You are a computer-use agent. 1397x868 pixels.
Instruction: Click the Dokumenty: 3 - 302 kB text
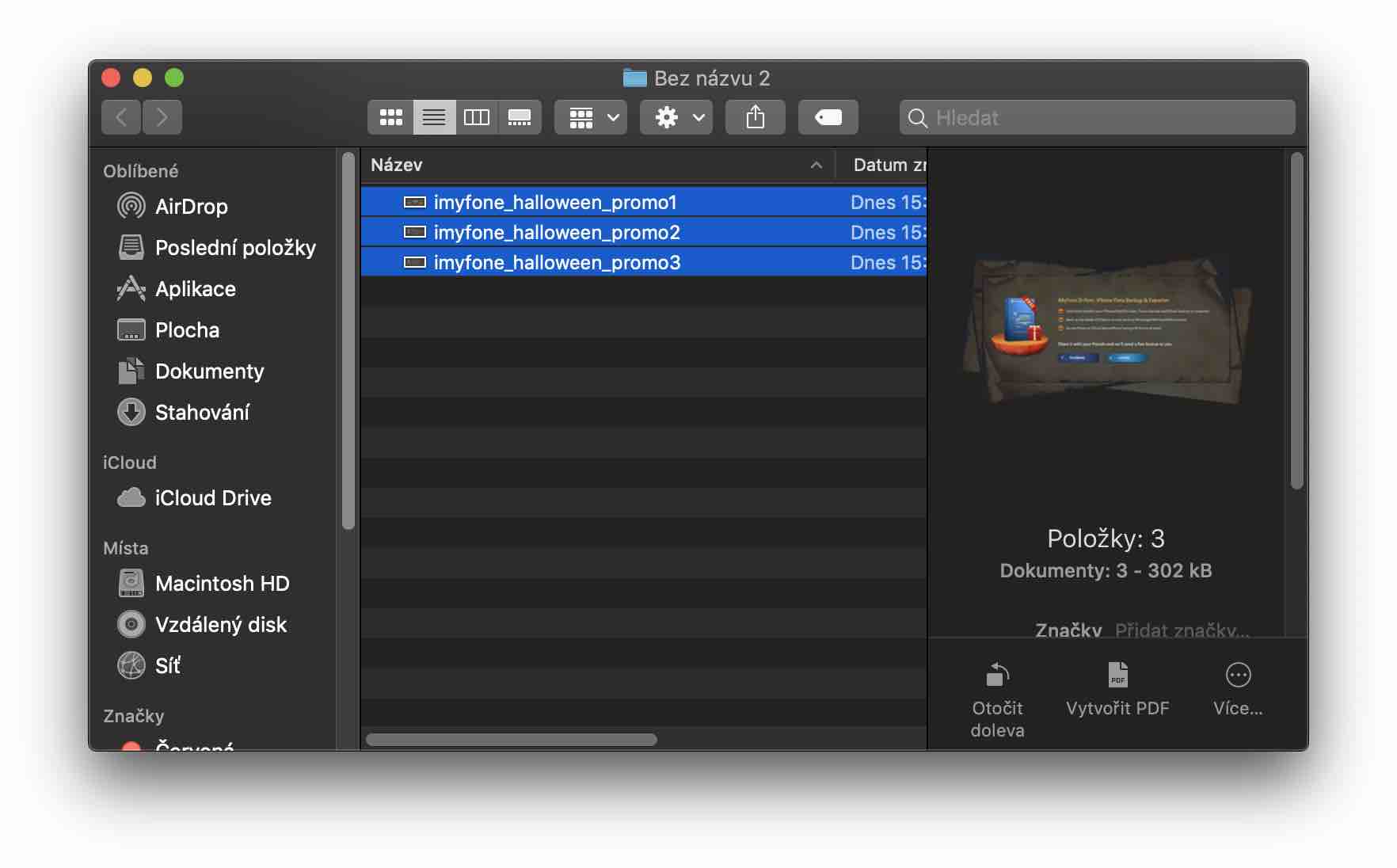(x=1106, y=571)
